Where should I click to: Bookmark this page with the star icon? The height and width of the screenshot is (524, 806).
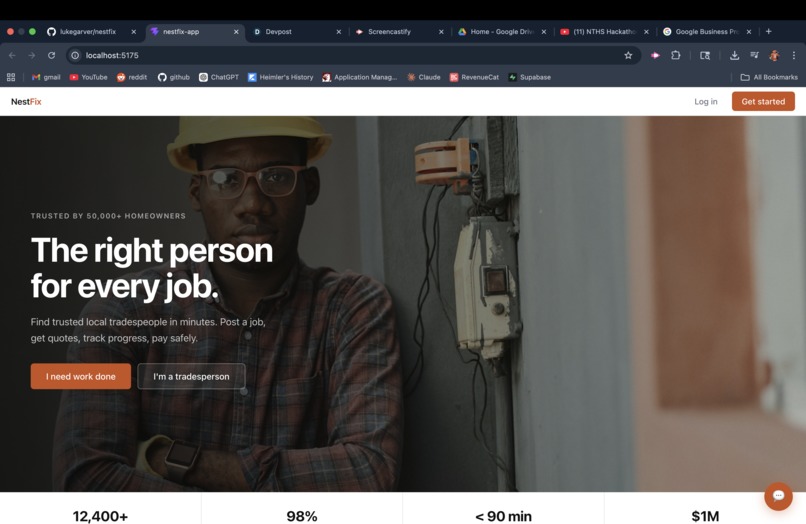pyautogui.click(x=628, y=56)
